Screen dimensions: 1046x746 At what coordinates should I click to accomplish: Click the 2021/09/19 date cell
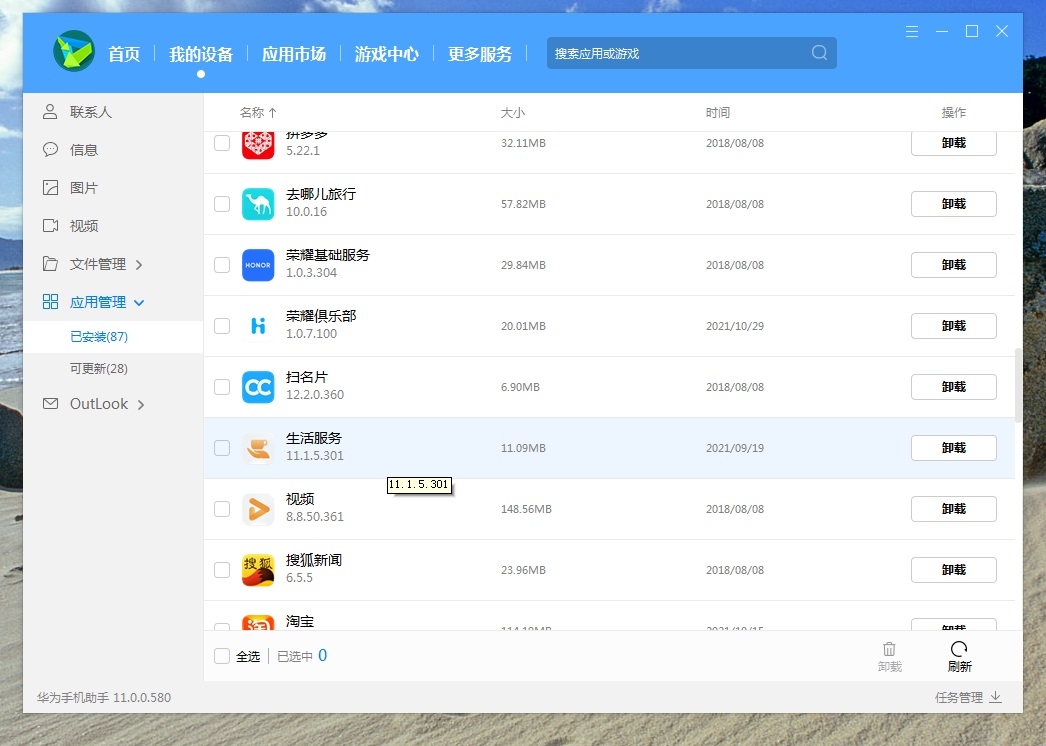735,448
